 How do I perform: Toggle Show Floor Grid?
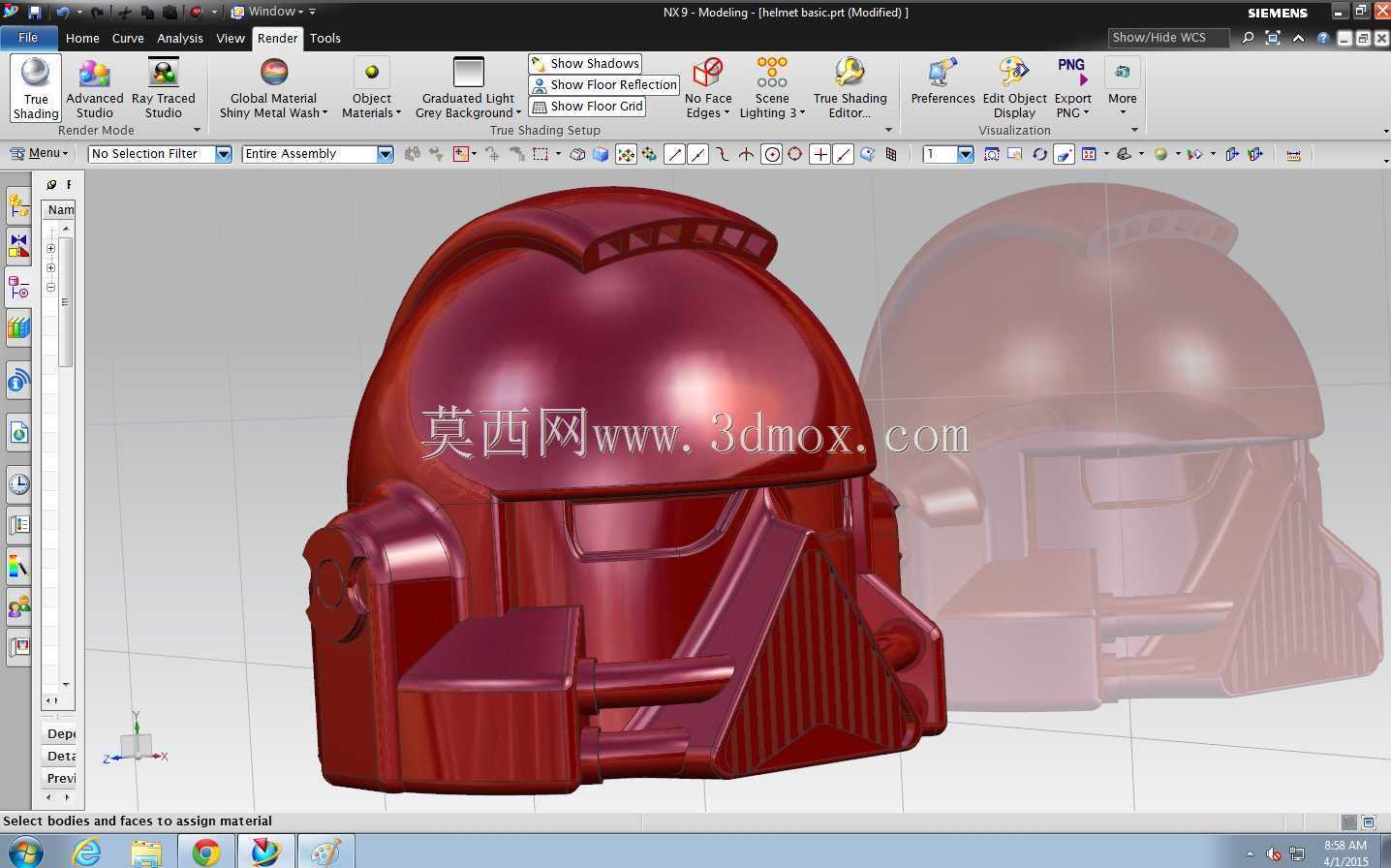[x=587, y=107]
